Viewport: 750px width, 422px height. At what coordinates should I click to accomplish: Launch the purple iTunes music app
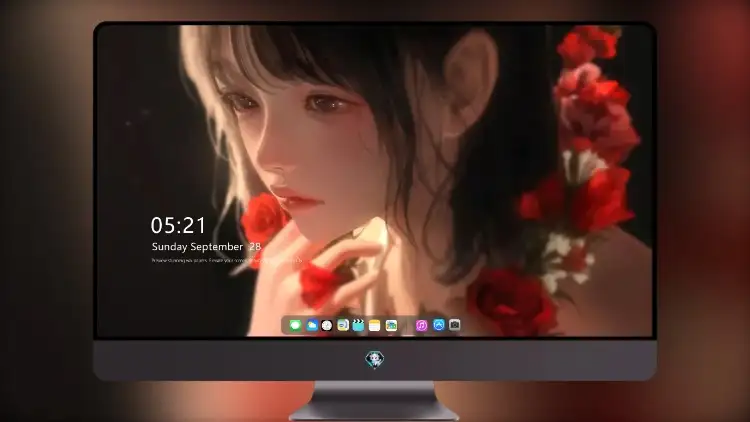pyautogui.click(x=421, y=325)
